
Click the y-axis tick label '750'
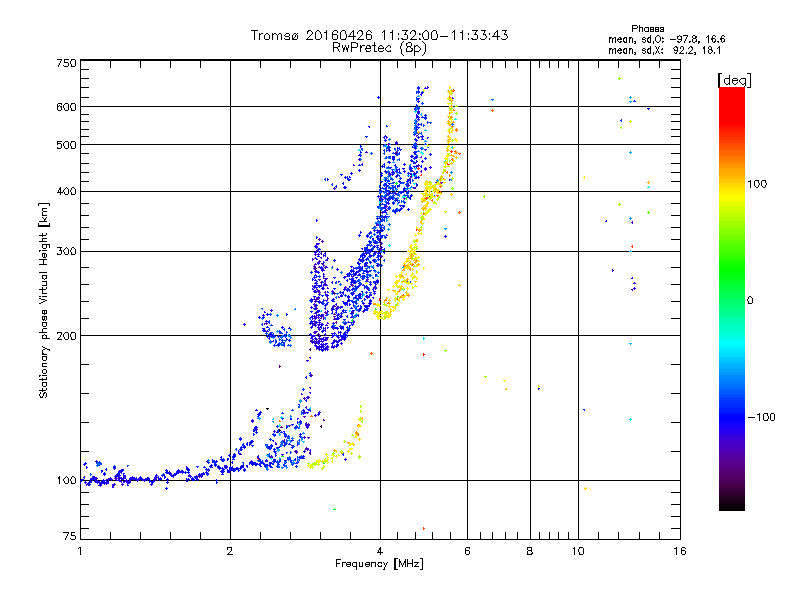[x=67, y=63]
